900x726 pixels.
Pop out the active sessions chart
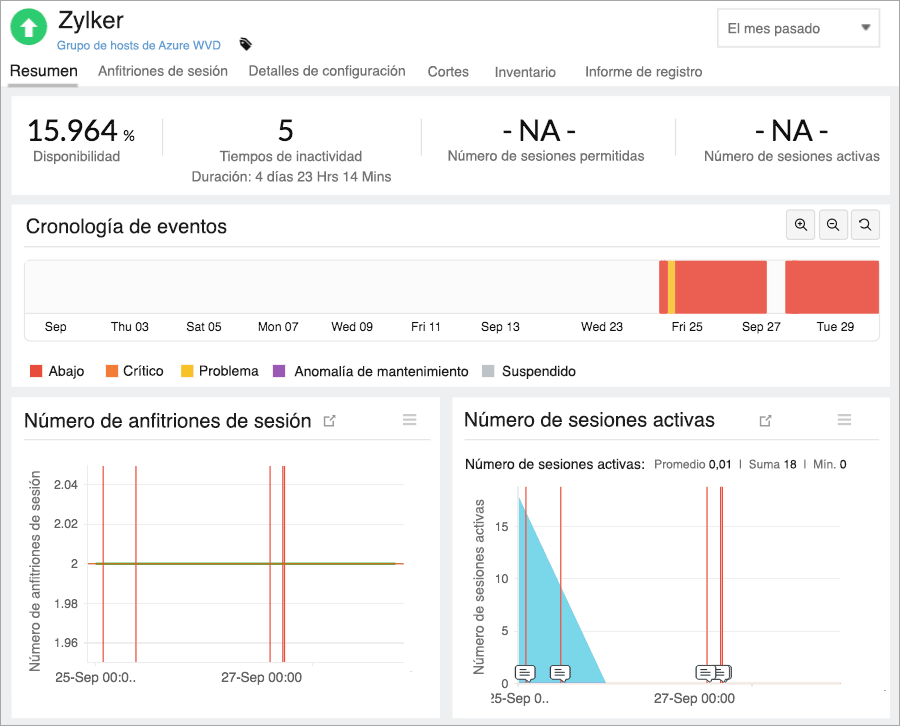click(x=764, y=422)
